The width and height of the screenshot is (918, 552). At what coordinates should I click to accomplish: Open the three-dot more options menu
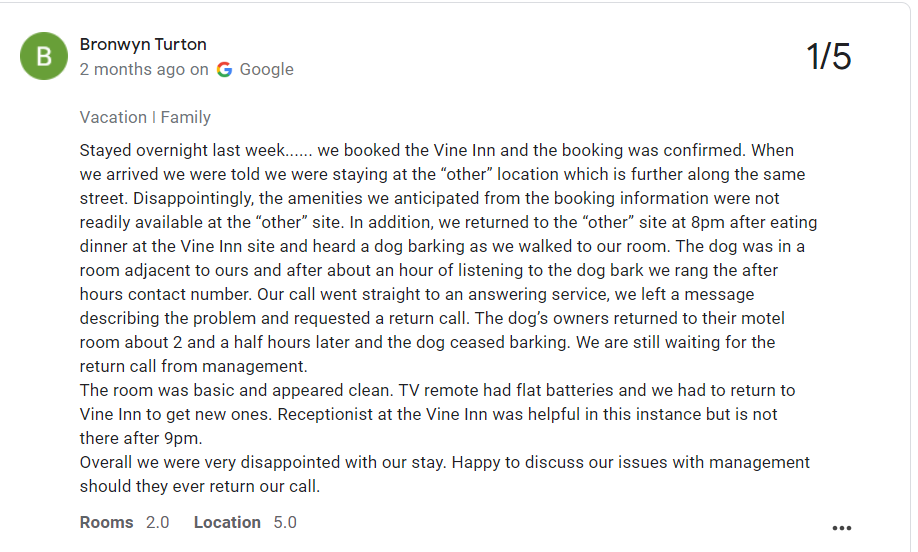pos(841,528)
